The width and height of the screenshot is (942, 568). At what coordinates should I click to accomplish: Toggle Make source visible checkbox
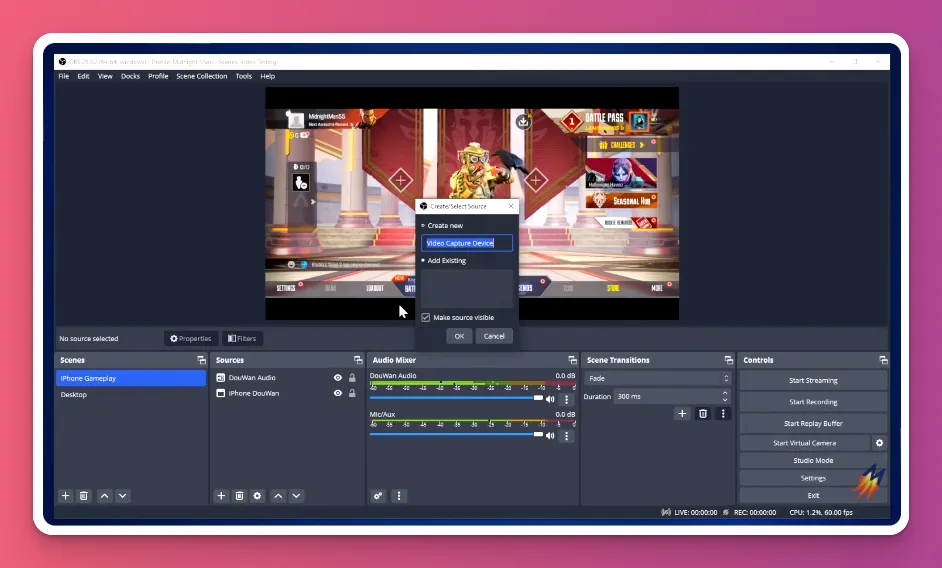click(x=426, y=317)
